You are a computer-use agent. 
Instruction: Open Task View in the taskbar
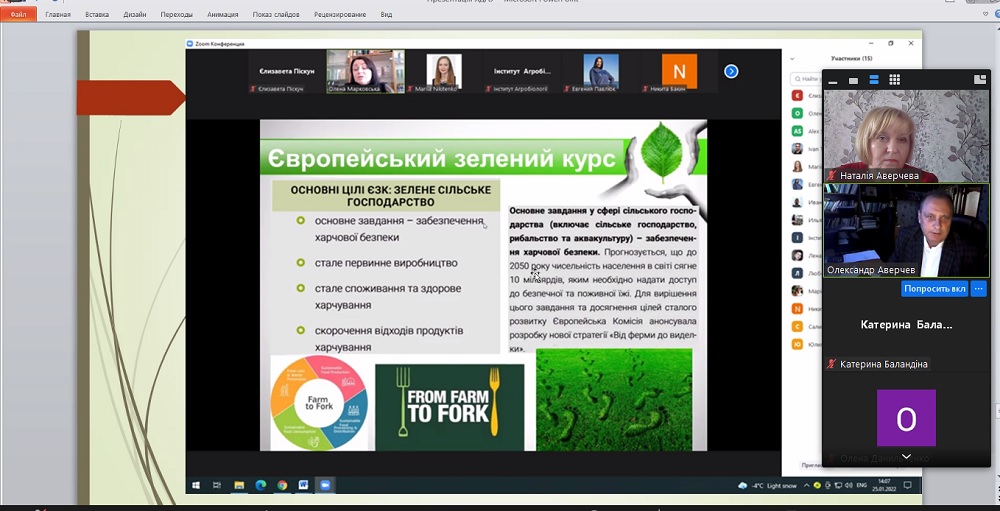pyautogui.click(x=216, y=485)
